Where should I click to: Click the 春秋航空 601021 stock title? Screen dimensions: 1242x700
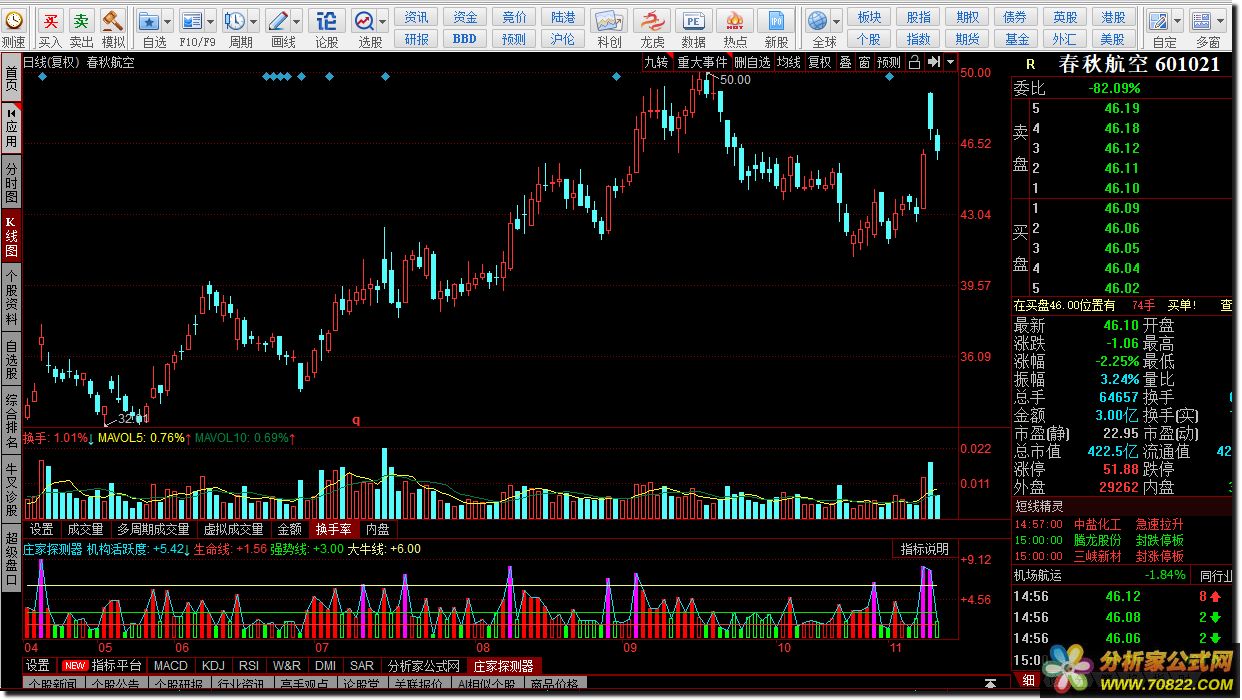[x=1140, y=64]
